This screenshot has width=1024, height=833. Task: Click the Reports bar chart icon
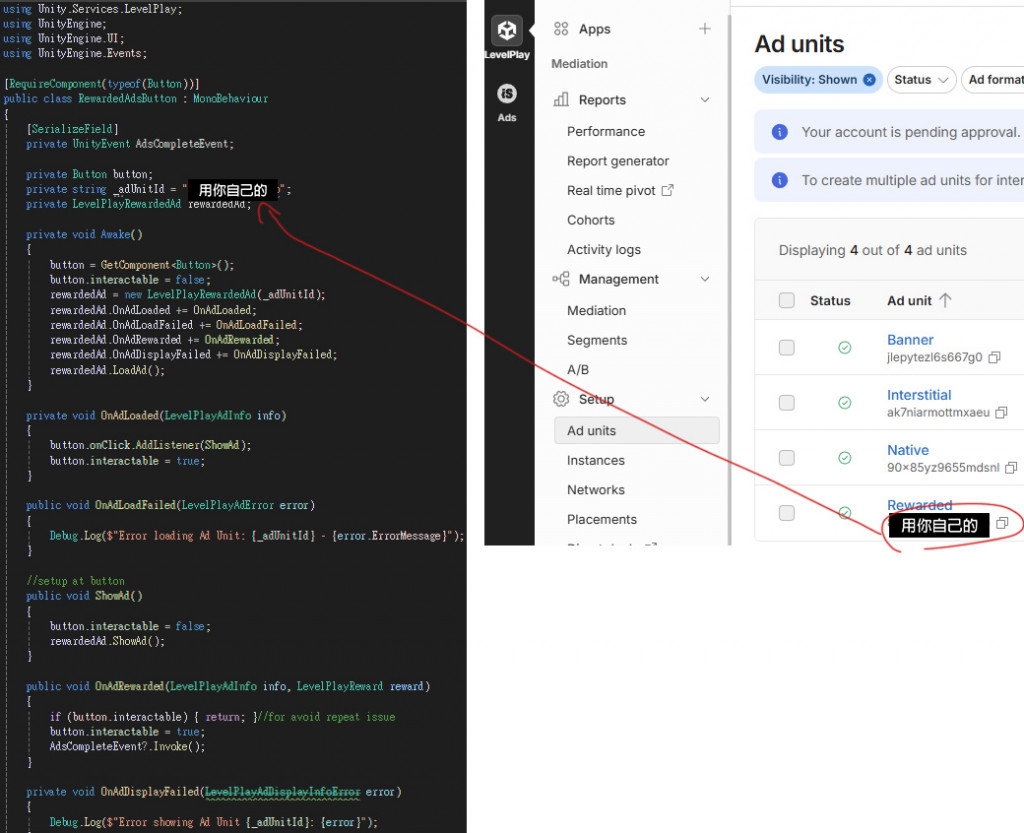pyautogui.click(x=561, y=100)
